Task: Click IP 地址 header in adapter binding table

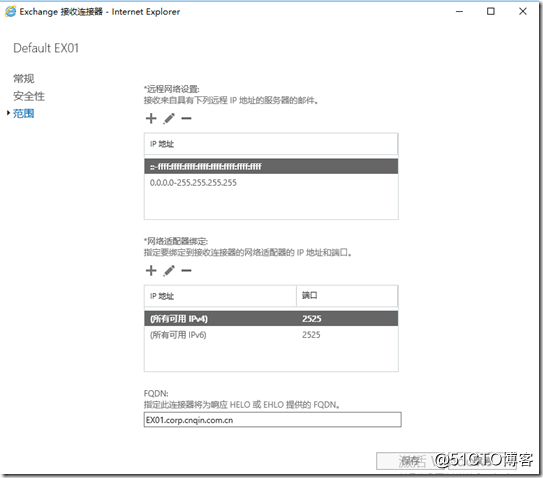Action: click(220, 296)
